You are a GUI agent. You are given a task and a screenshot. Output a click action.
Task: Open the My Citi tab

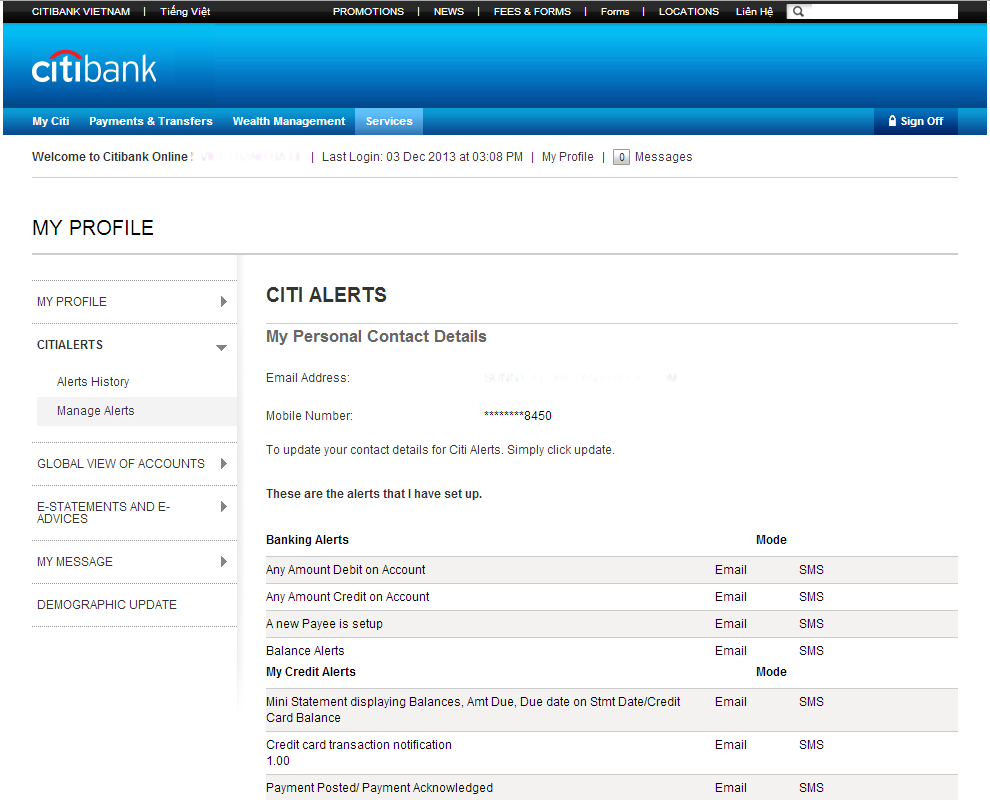pos(51,121)
